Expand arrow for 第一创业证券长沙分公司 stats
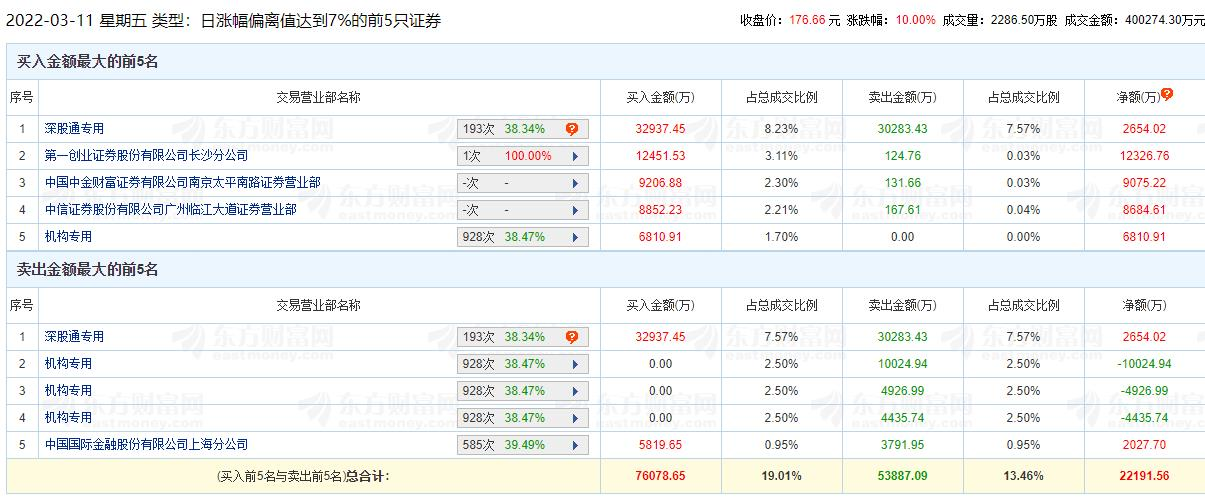1205x499 pixels. click(575, 156)
